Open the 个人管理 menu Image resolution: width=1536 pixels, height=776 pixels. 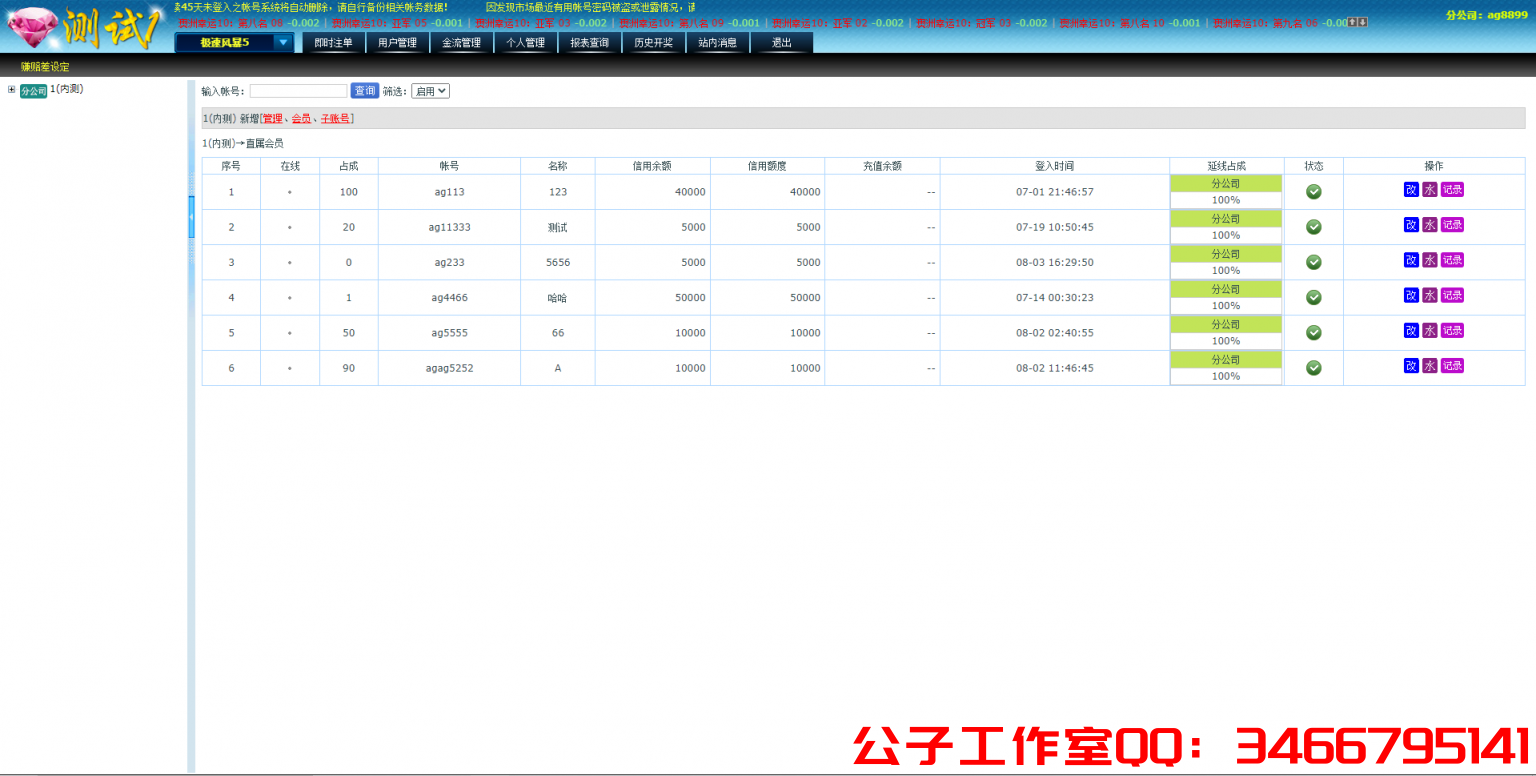tap(525, 42)
